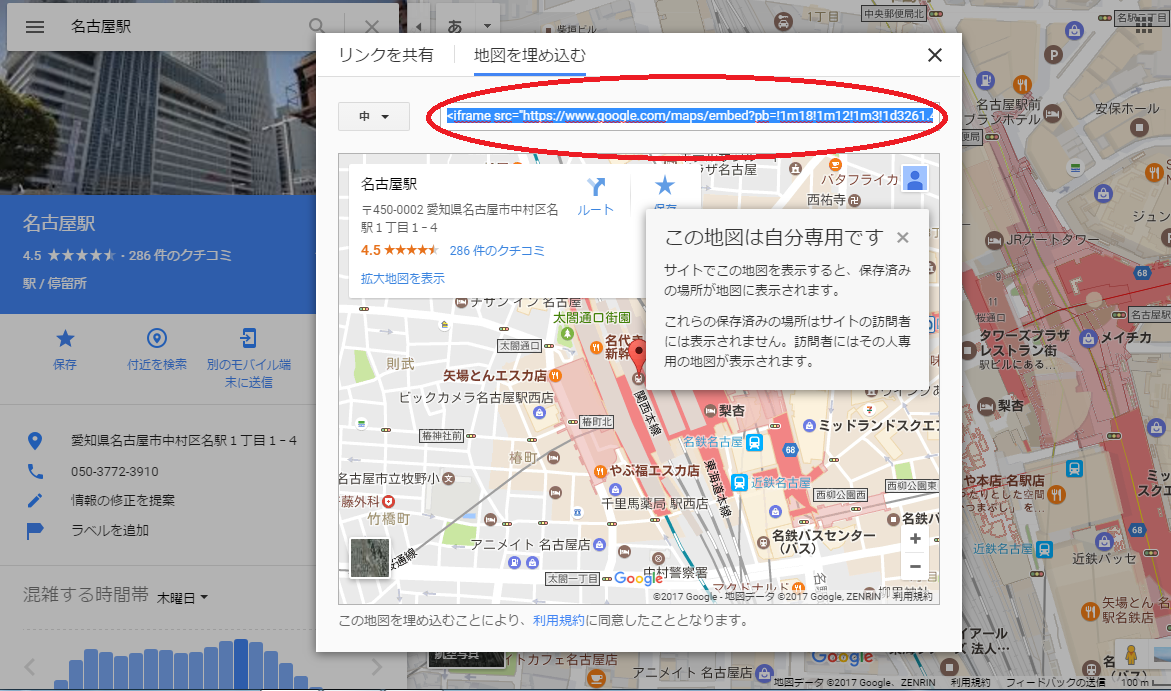
Task: Click the previous-day chevron on the popular times chart
Action: (30, 666)
